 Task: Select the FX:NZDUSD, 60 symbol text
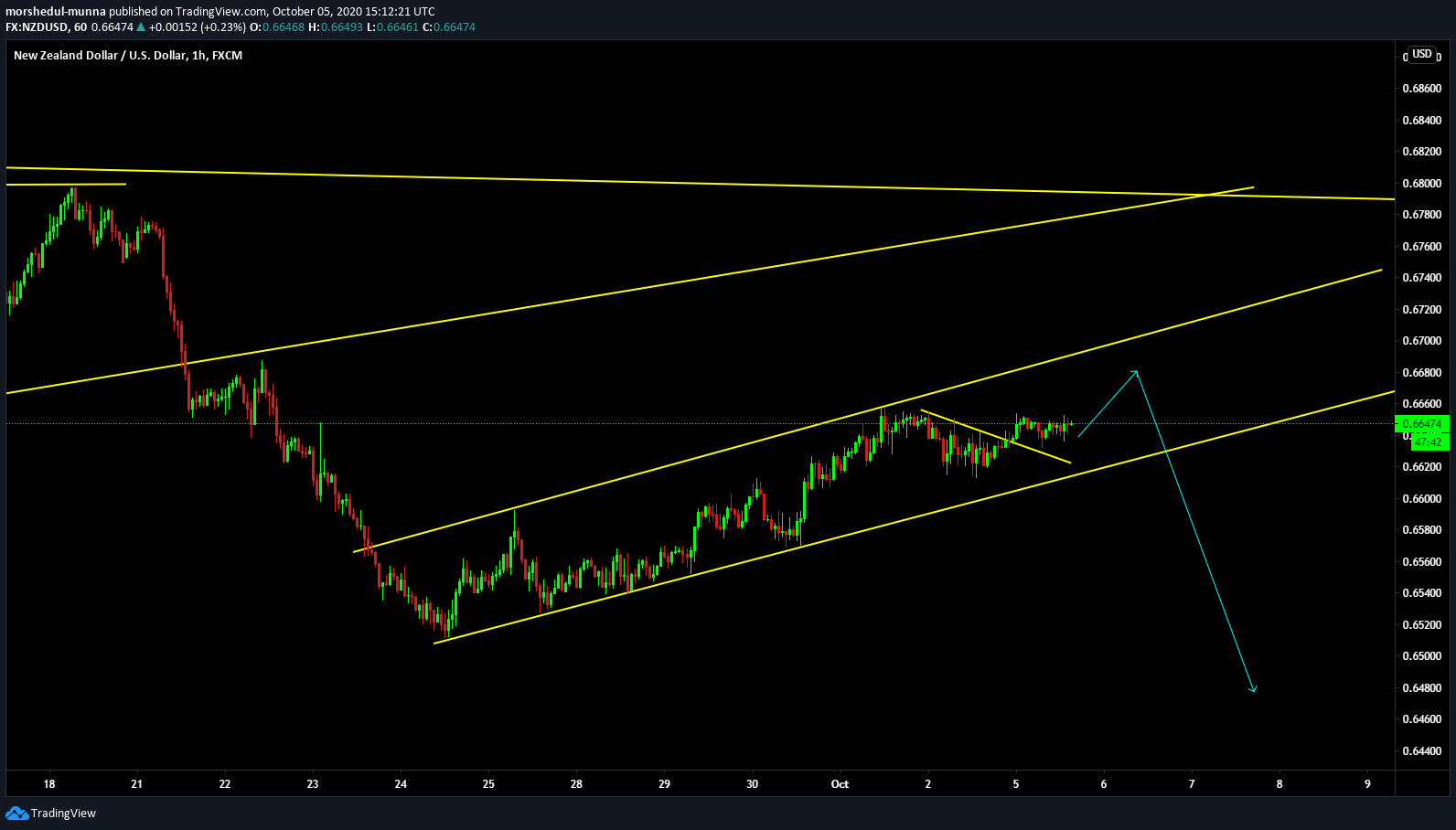(x=47, y=27)
